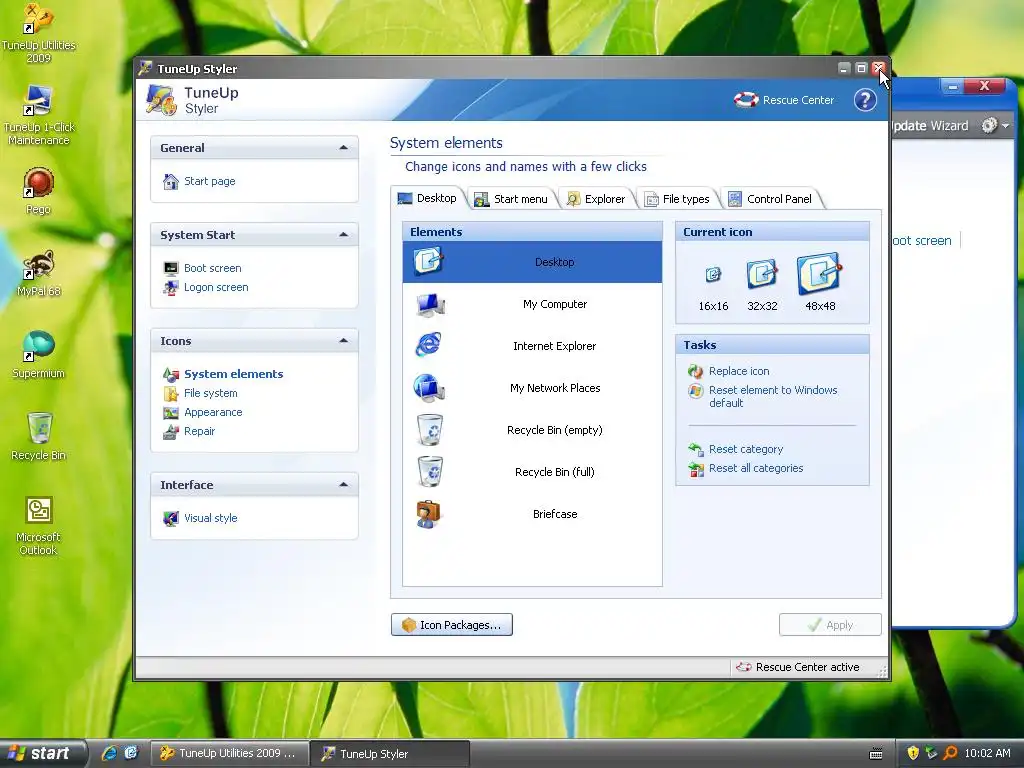Image resolution: width=1024 pixels, height=768 pixels.
Task: Open the Supermium desktop icon
Action: pyautogui.click(x=39, y=355)
